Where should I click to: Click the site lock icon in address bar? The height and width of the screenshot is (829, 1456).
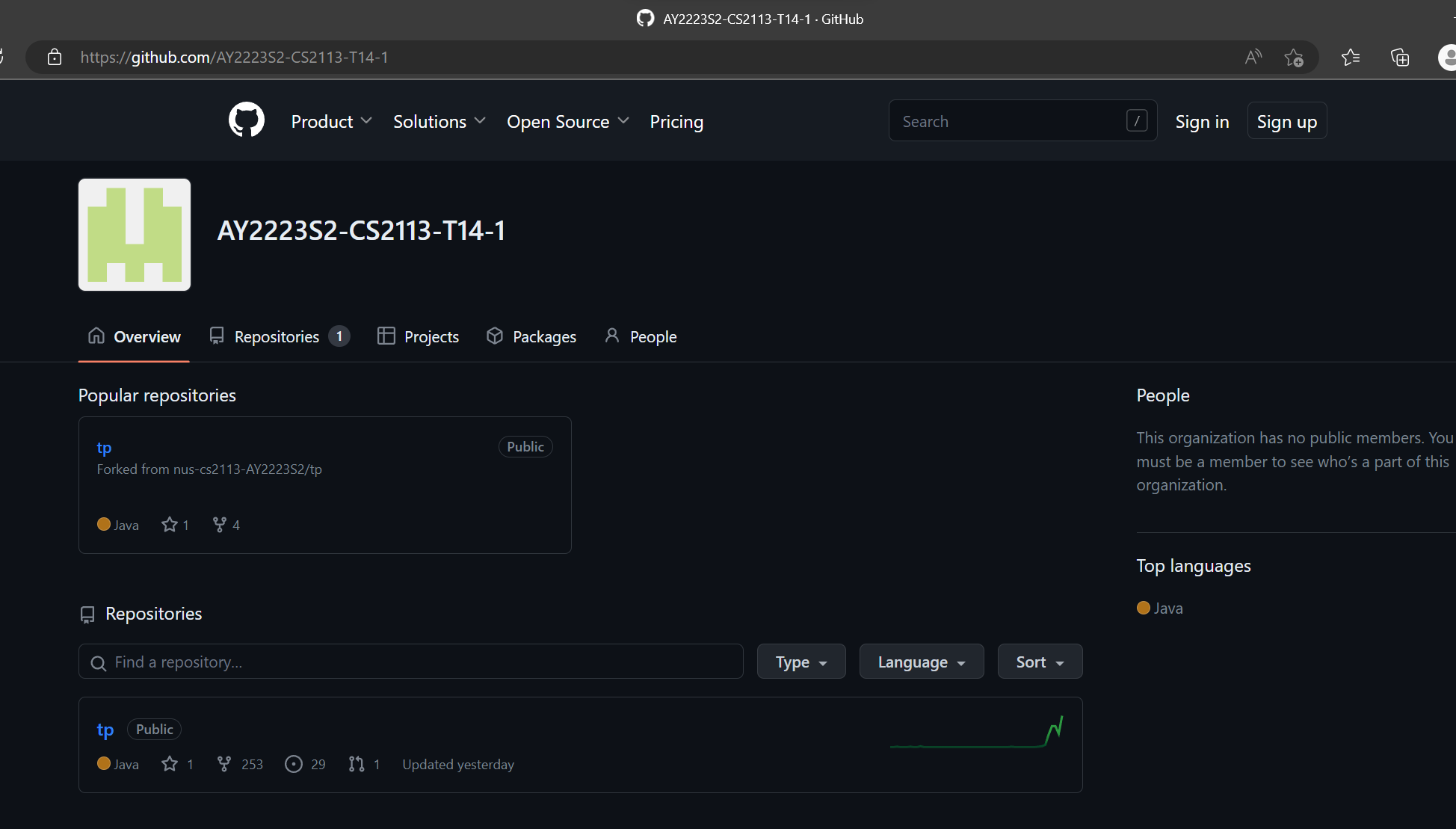pos(55,58)
